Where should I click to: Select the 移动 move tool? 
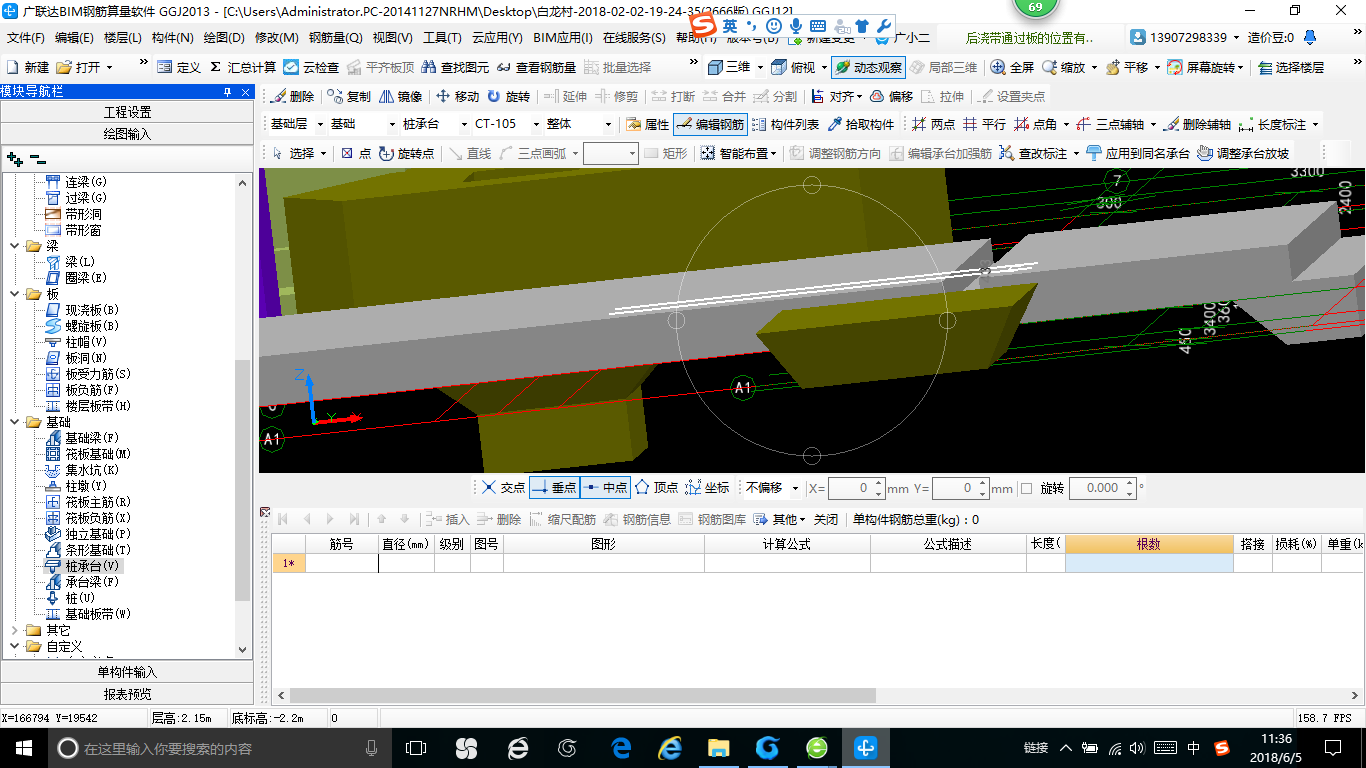(x=457, y=96)
